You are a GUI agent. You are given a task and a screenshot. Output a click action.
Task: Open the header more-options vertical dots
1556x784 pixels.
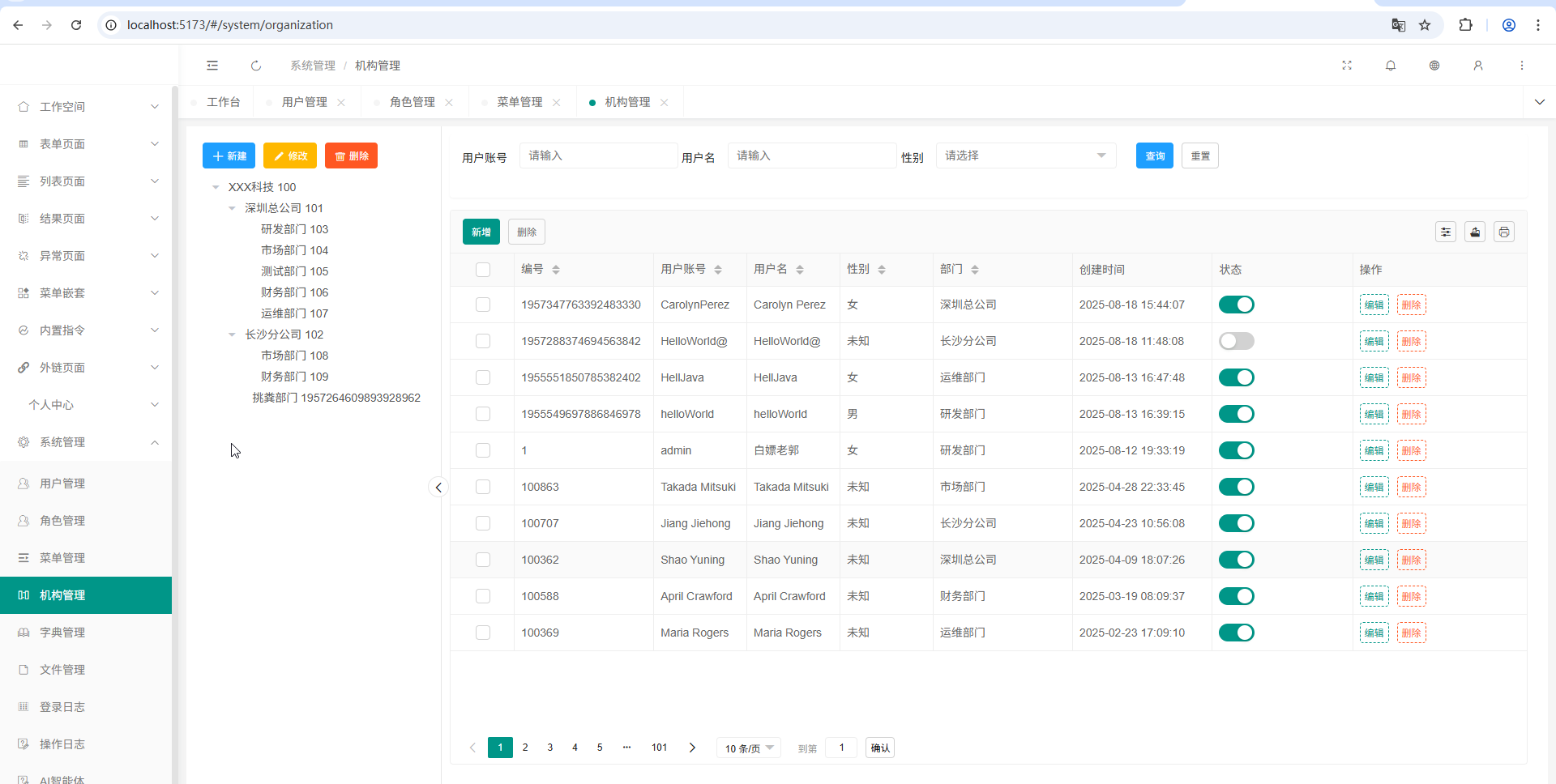[1522, 66]
